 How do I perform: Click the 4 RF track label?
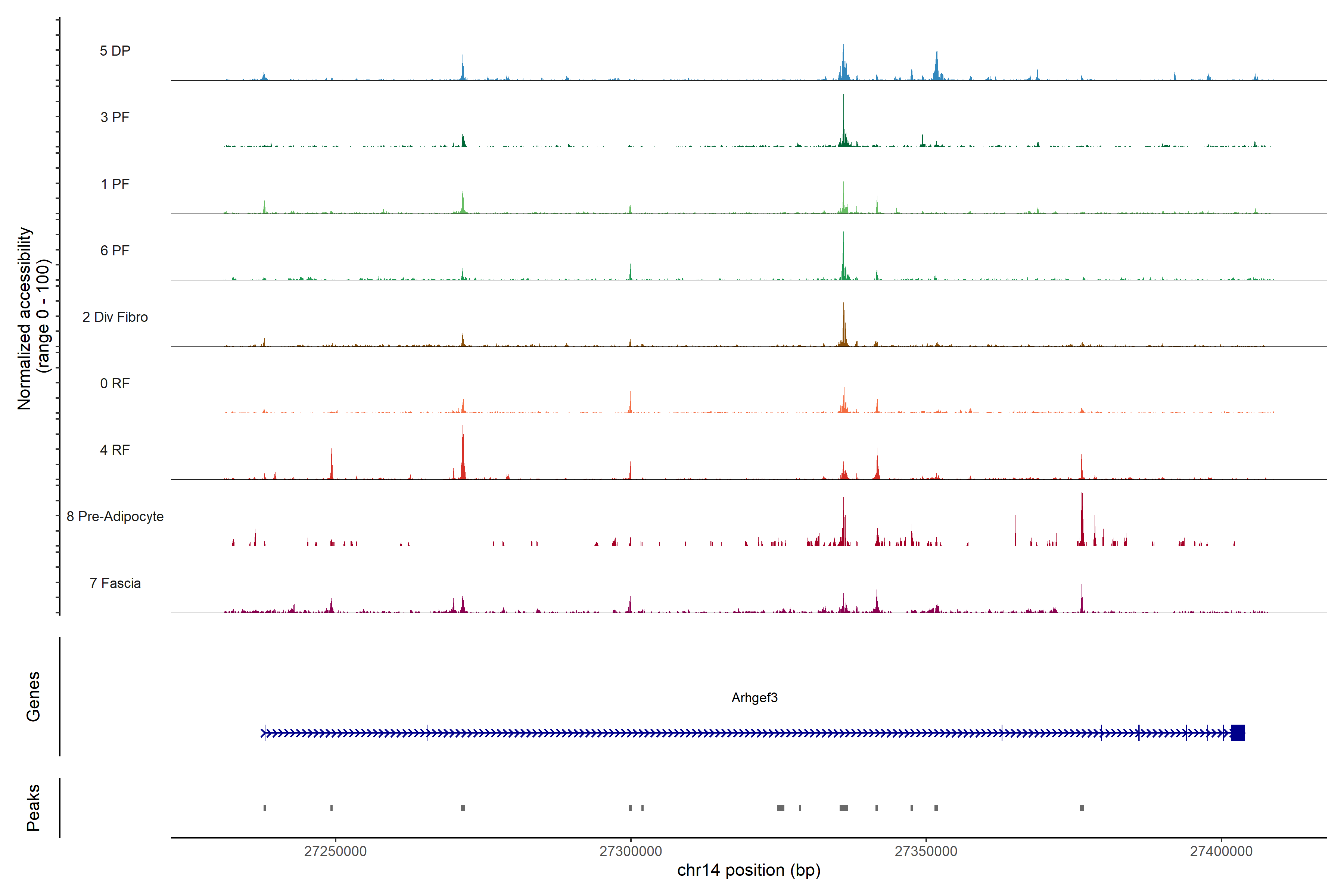(x=115, y=450)
